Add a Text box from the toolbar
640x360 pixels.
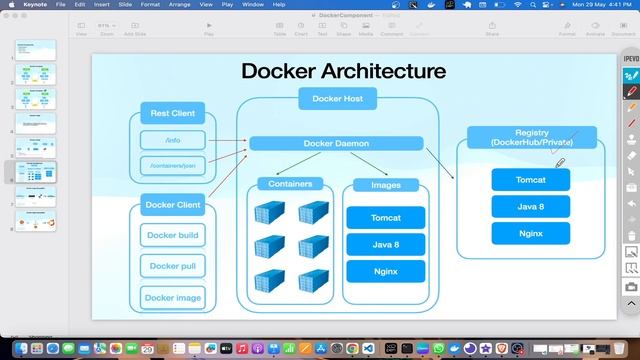point(322,29)
